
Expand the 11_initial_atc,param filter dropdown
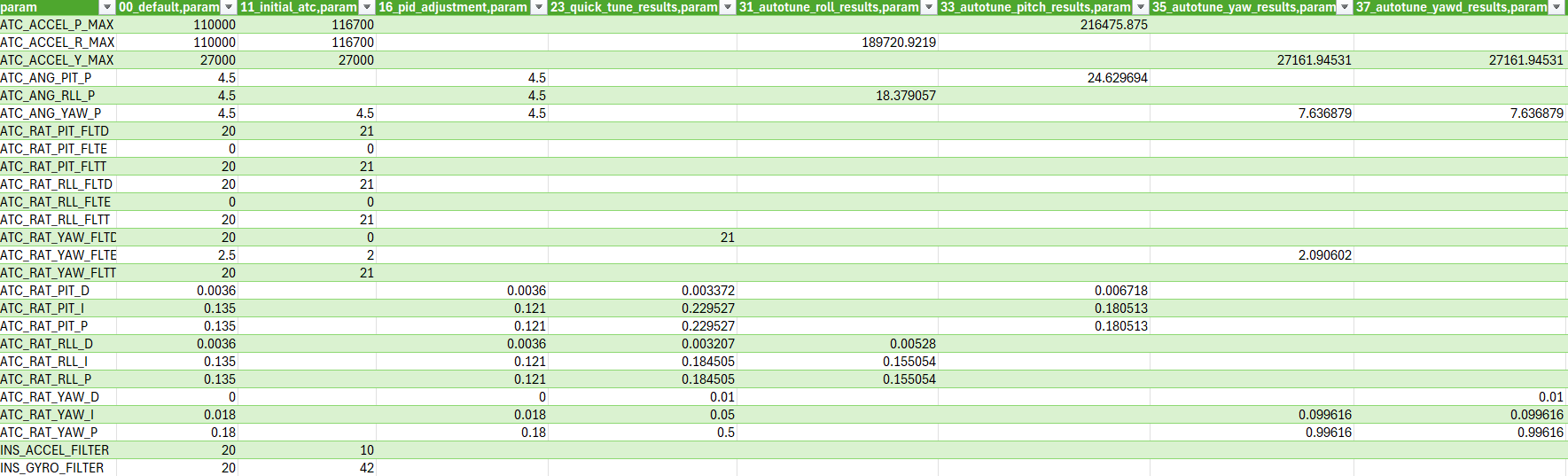[367, 7]
